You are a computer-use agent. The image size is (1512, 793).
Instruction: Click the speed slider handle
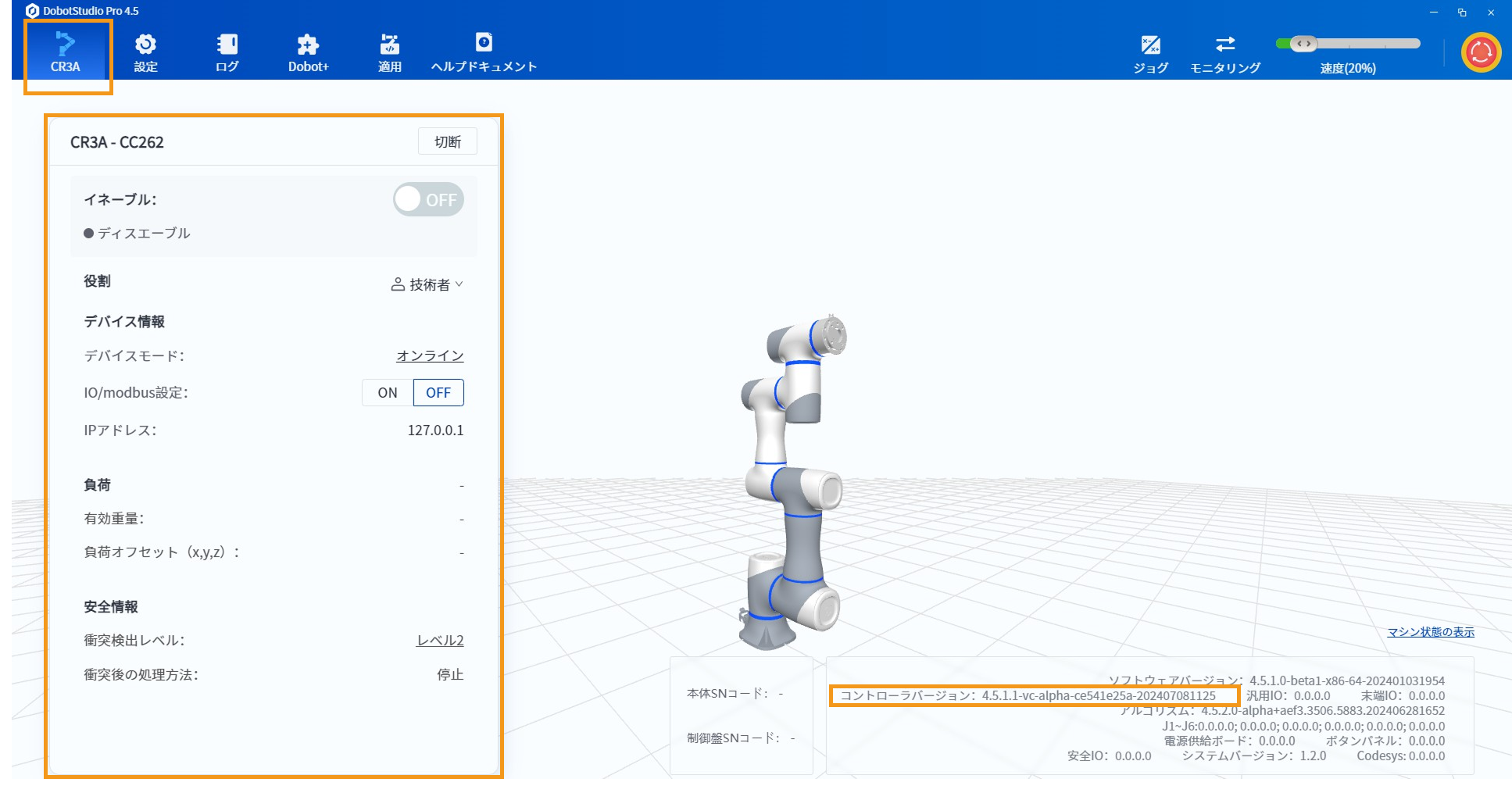[1303, 44]
